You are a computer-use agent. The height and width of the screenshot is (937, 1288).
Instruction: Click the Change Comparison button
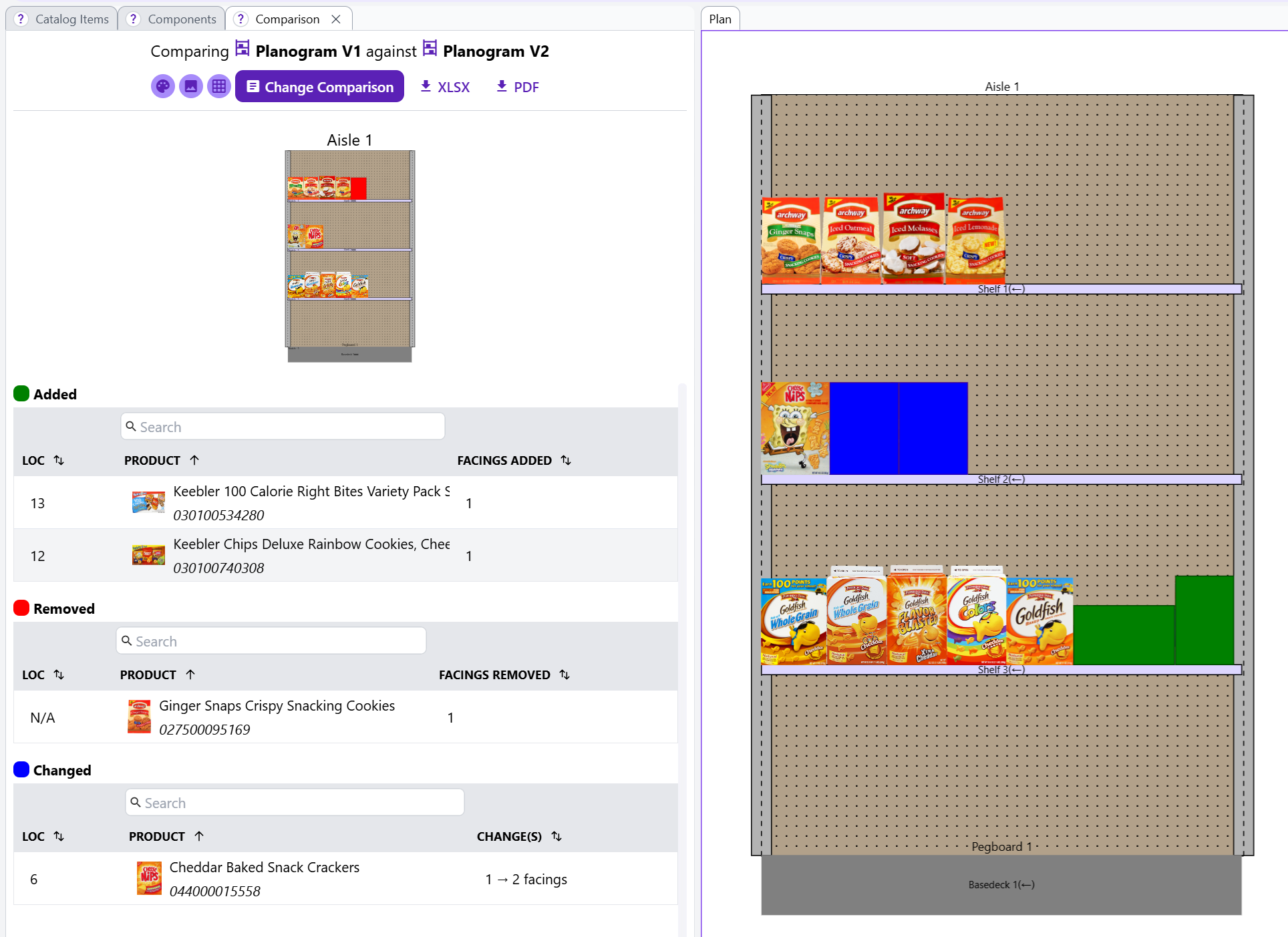[319, 87]
